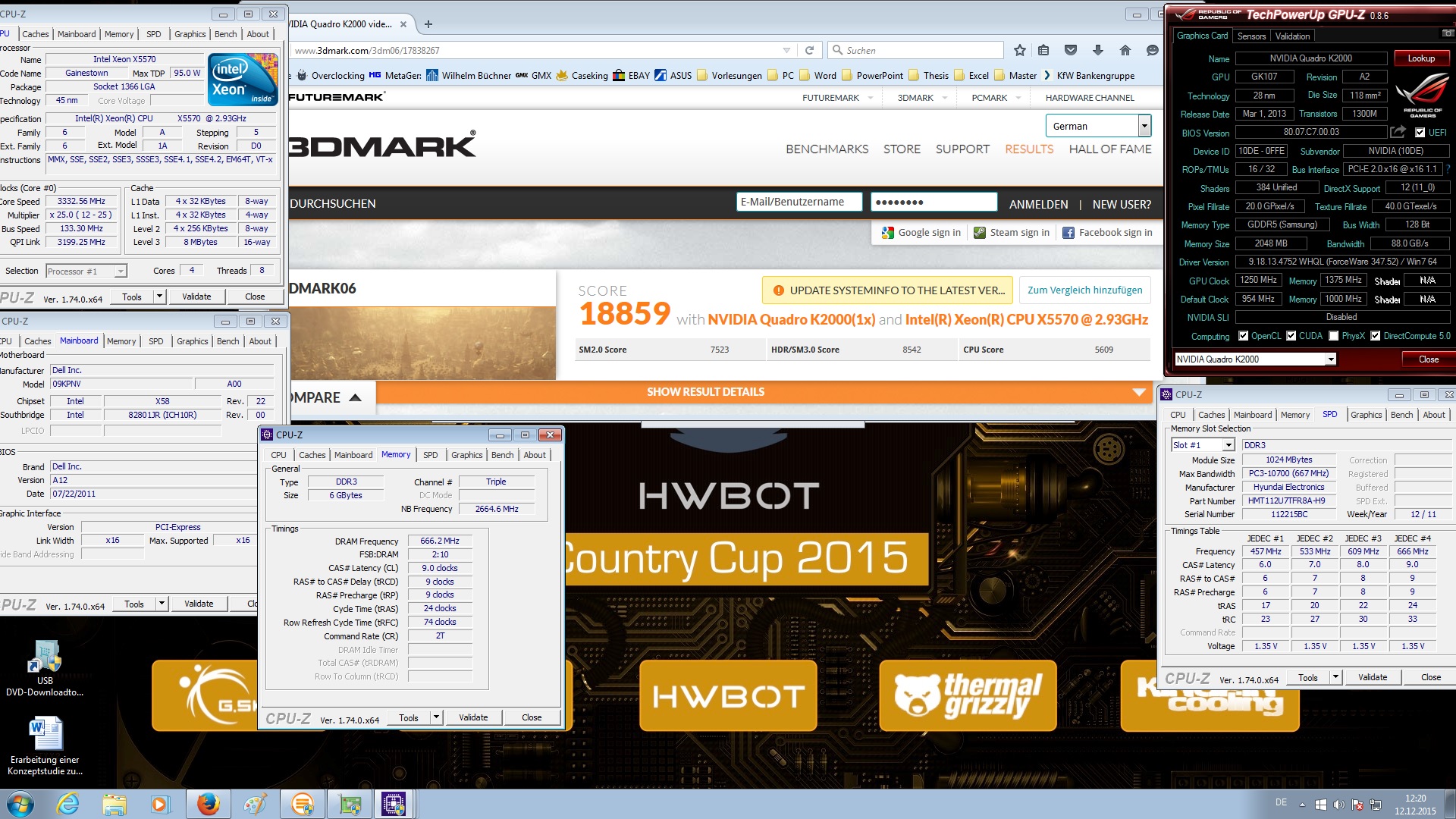Open the Firefox downloads arrow icon

coord(1098,50)
